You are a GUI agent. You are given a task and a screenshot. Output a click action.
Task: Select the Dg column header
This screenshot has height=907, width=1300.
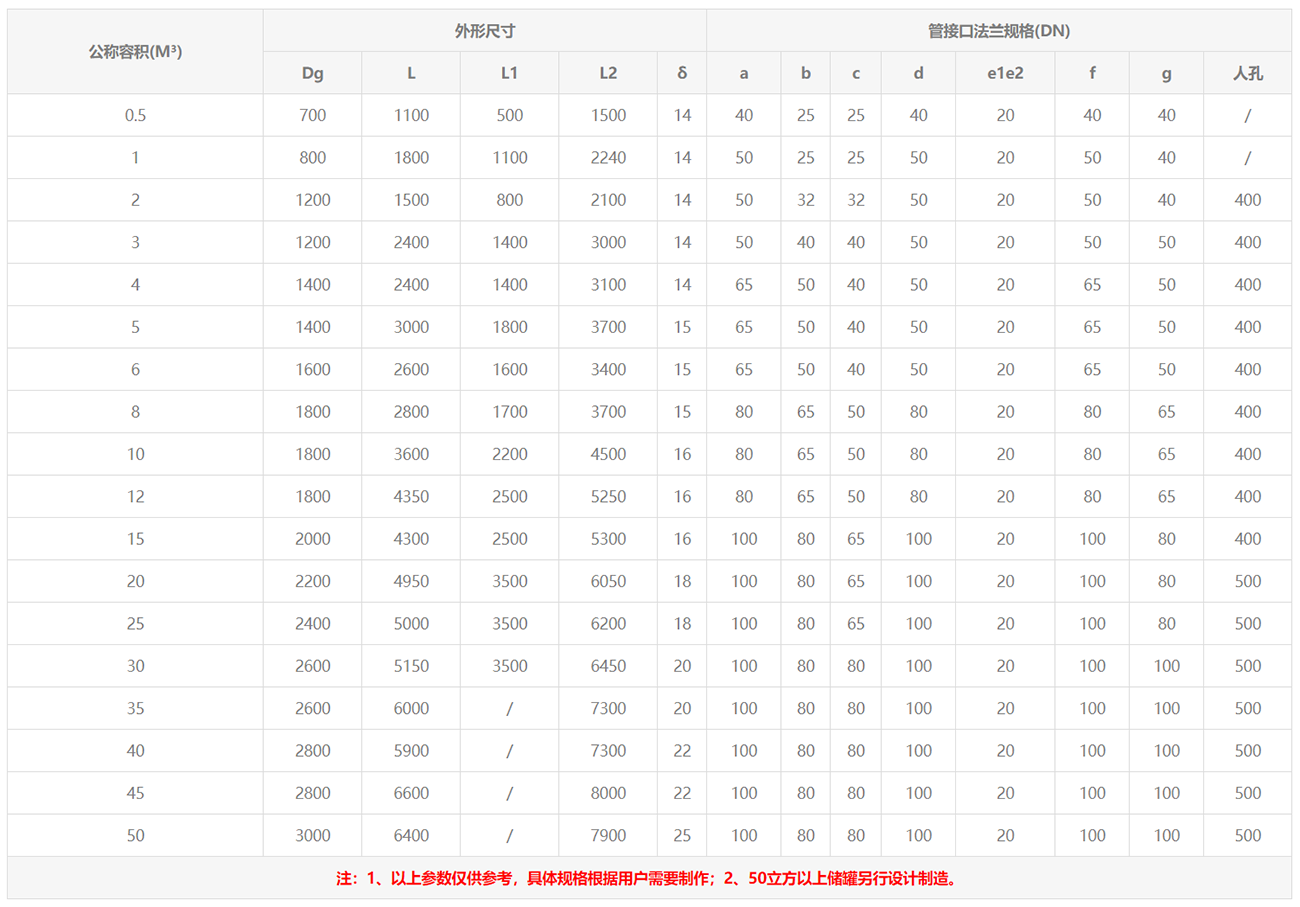tap(312, 73)
